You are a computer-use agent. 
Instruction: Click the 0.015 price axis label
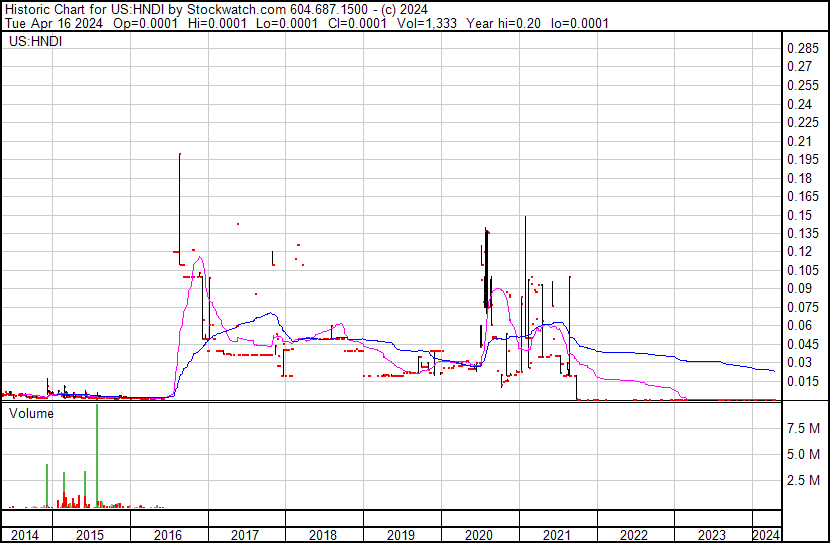click(804, 381)
